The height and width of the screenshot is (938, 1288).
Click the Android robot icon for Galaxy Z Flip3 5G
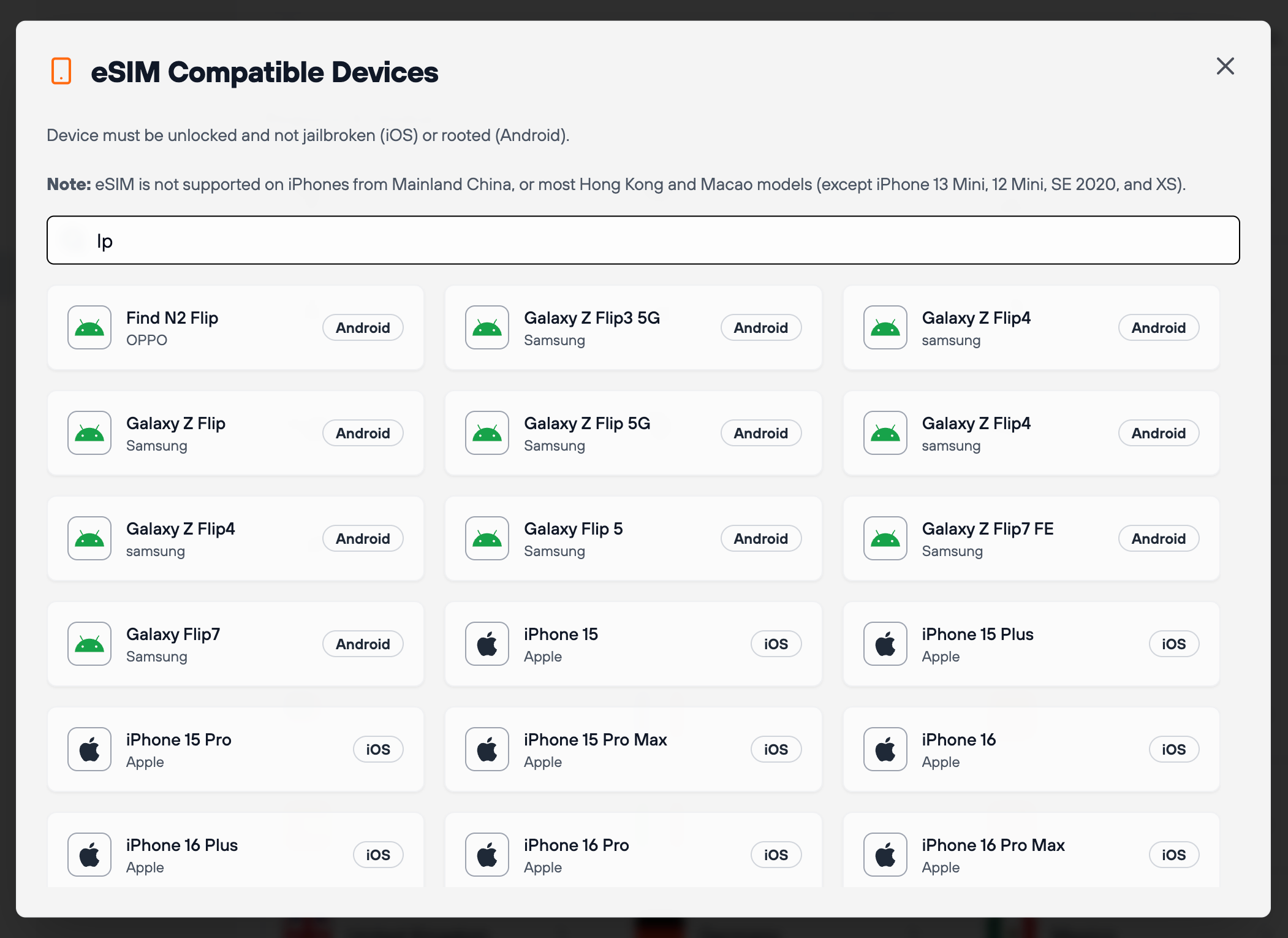tap(487, 327)
